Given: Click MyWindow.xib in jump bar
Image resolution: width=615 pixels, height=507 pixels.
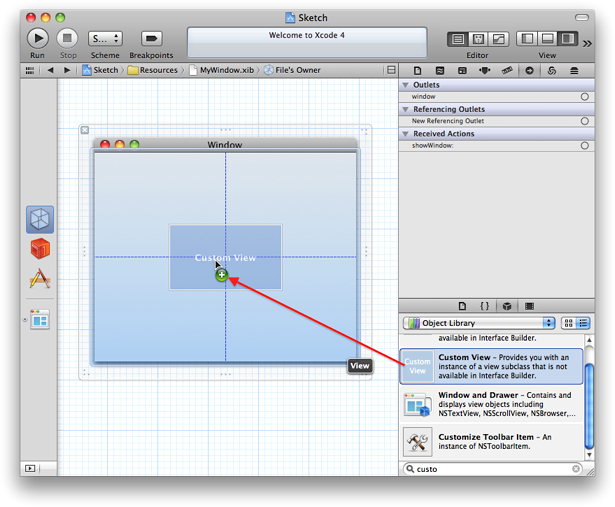Looking at the screenshot, I should (x=222, y=70).
